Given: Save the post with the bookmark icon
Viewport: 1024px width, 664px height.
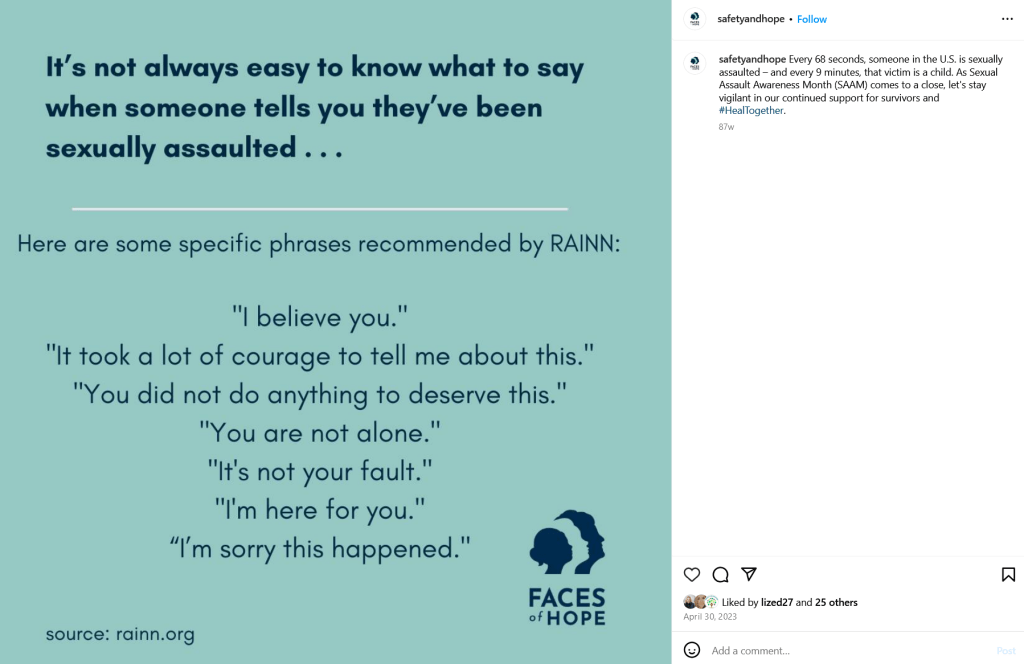Looking at the screenshot, I should point(1008,574).
